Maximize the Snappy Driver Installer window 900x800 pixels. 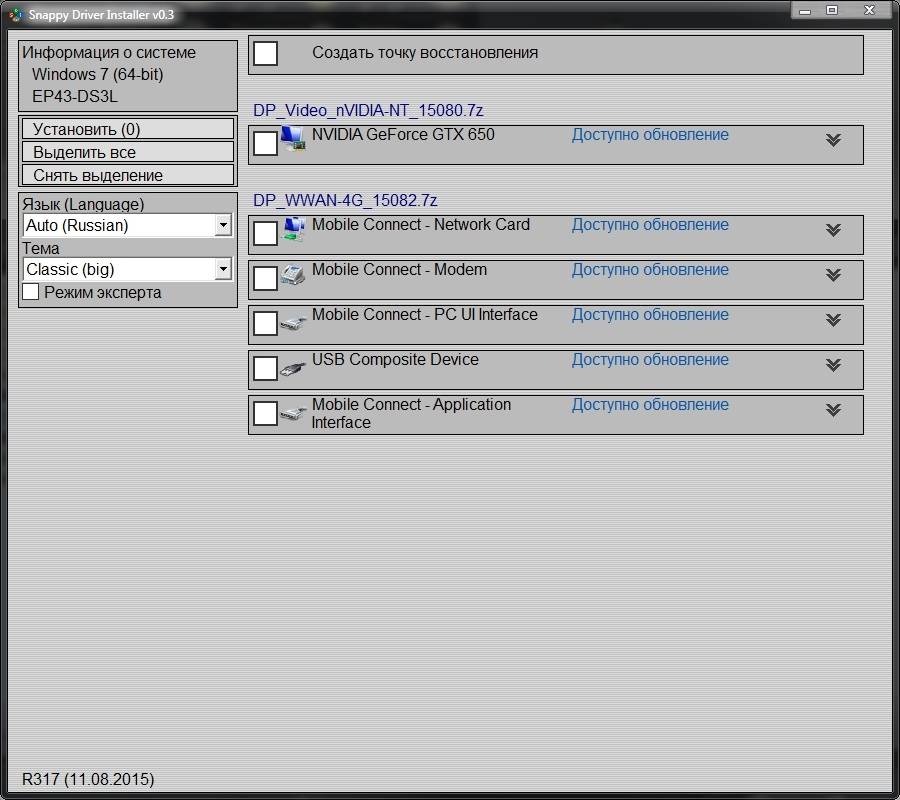(832, 10)
